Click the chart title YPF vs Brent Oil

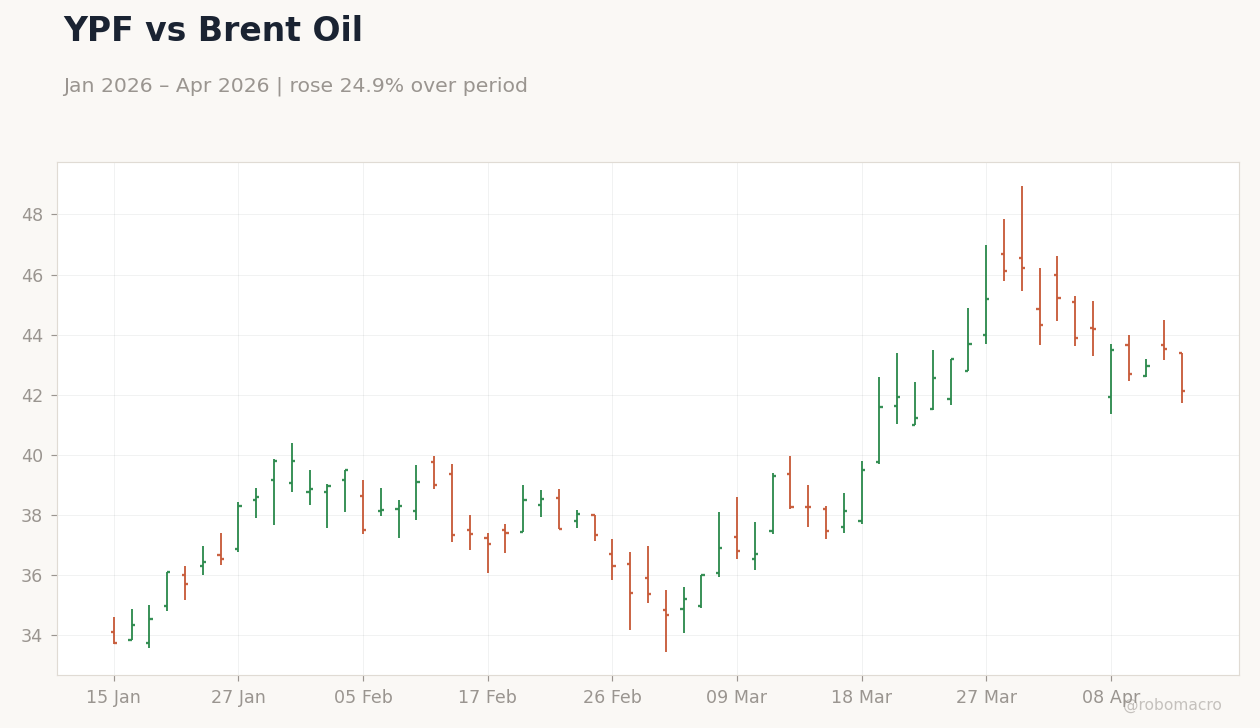[x=213, y=31]
